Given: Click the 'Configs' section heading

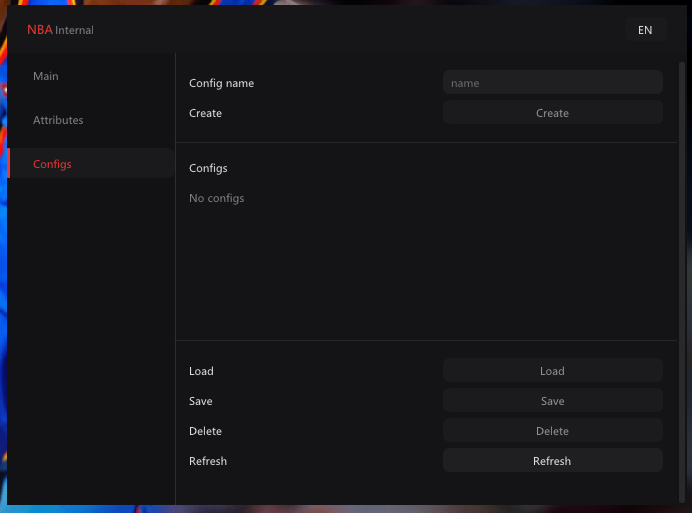Looking at the screenshot, I should click(208, 168).
